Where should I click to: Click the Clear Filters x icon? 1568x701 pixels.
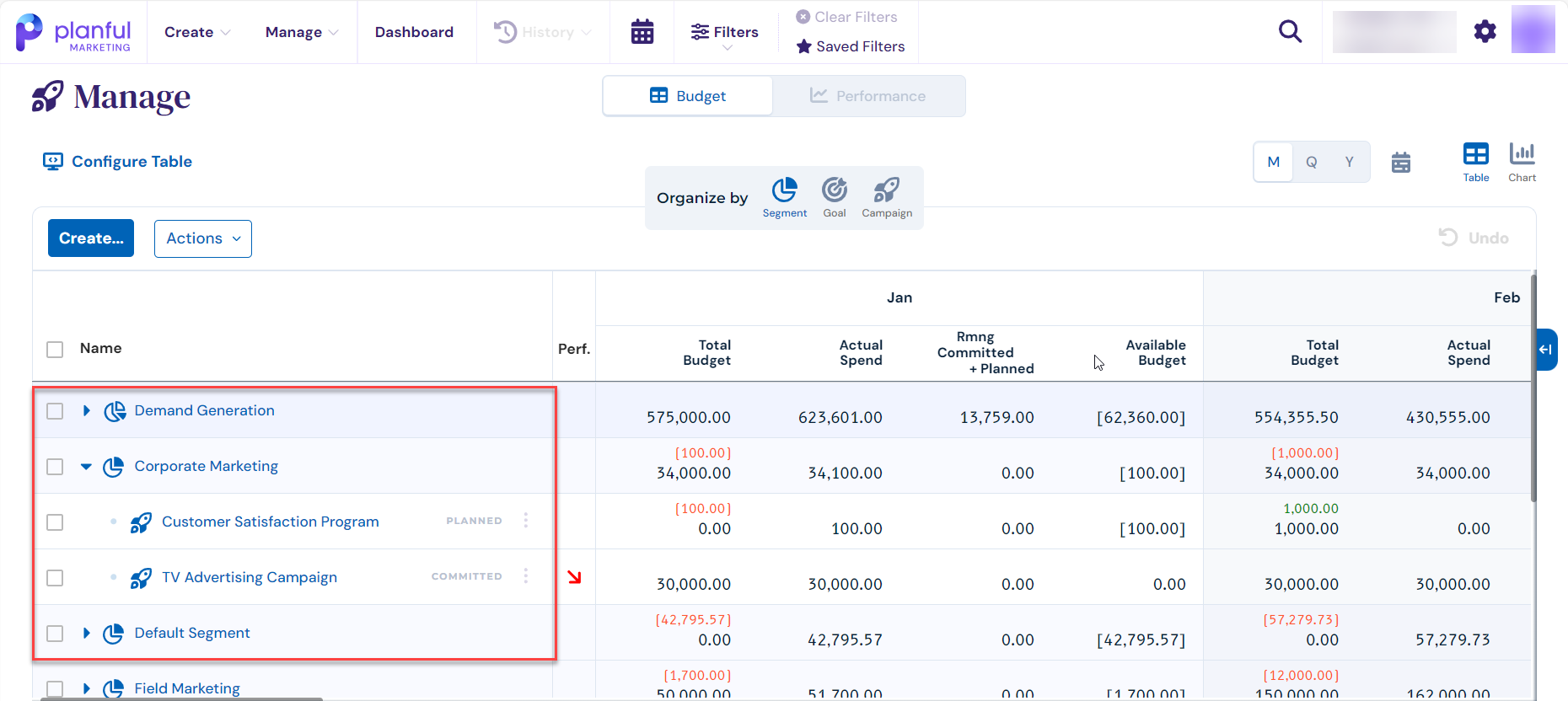[x=803, y=17]
